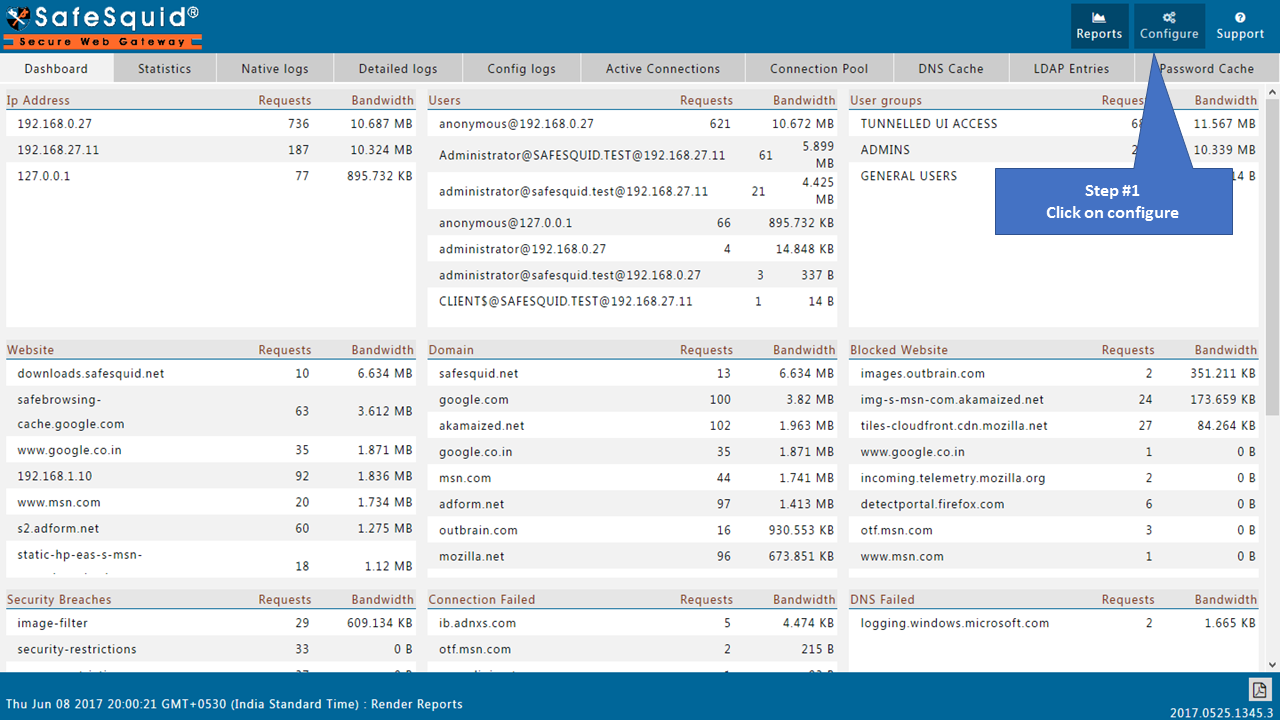Viewport: 1280px width, 720px height.
Task: Open the Native logs tab
Action: click(274, 68)
